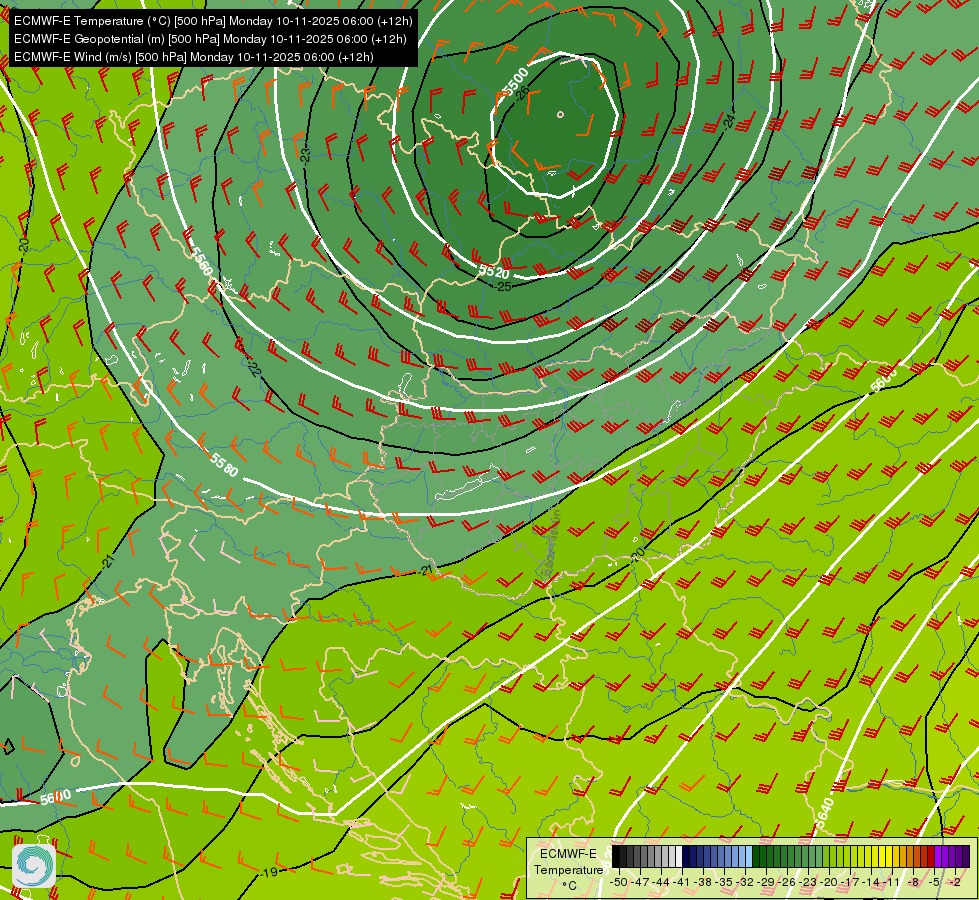Click the swirl logo icon in the corner
Image resolution: width=979 pixels, height=900 pixels.
pos(34,866)
